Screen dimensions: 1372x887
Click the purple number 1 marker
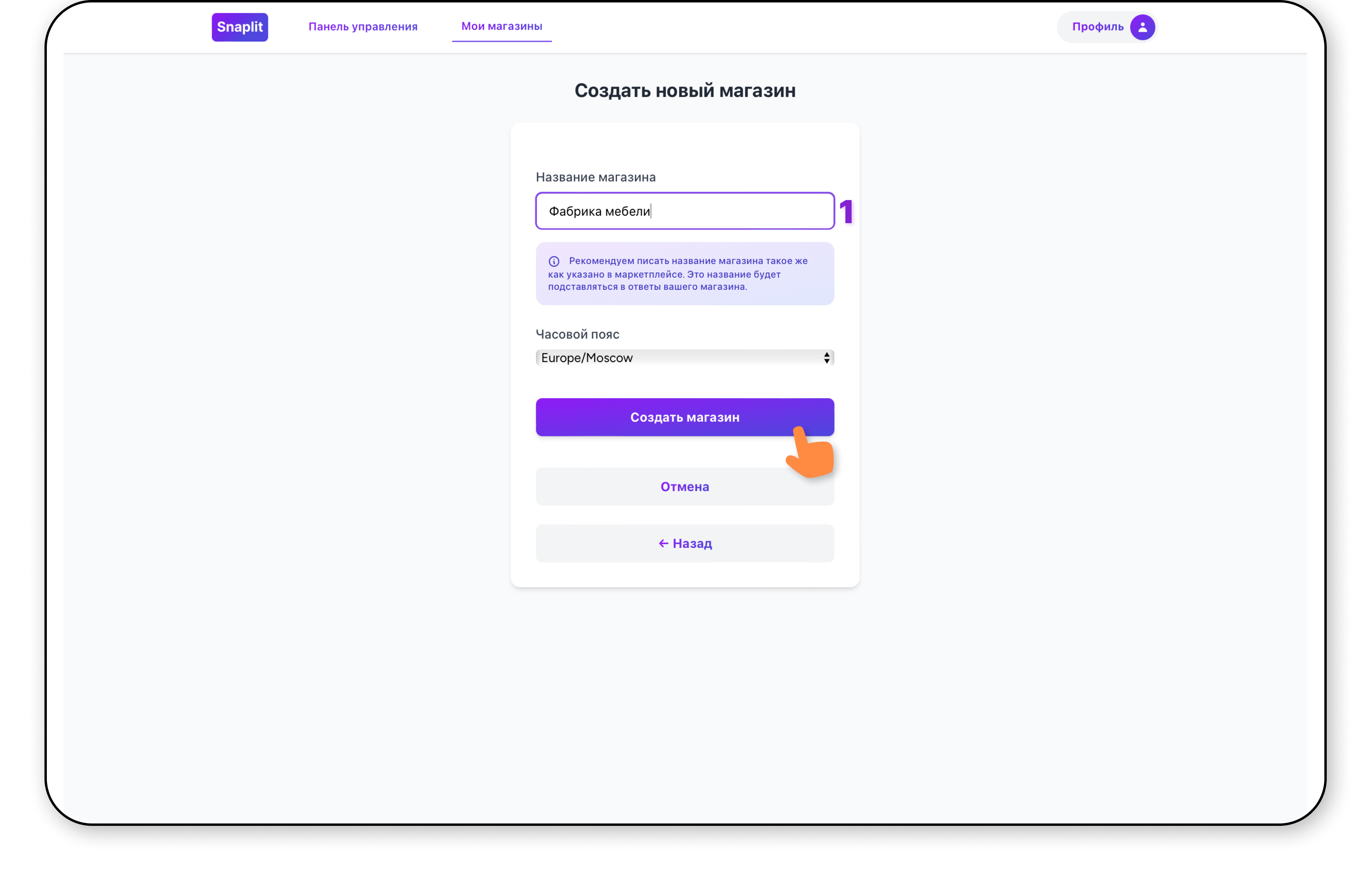click(846, 211)
